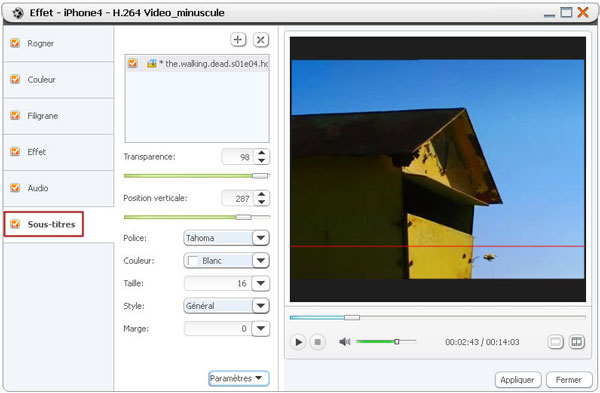Click the subtitle file type icon
Screen dimensions: 600x393
point(152,64)
